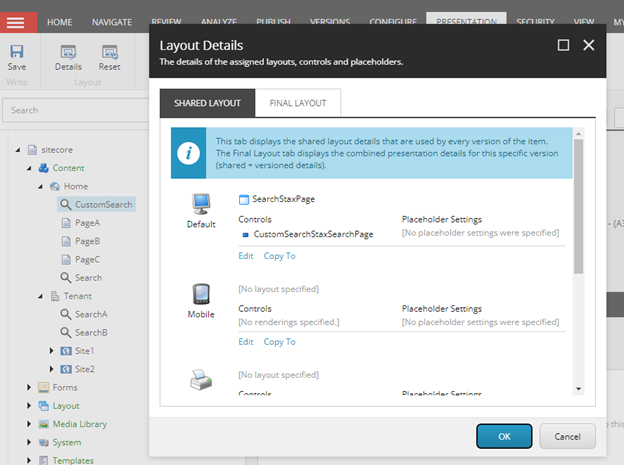Image resolution: width=624 pixels, height=465 pixels.
Task: Expand the Media Library tree node
Action: click(29, 424)
